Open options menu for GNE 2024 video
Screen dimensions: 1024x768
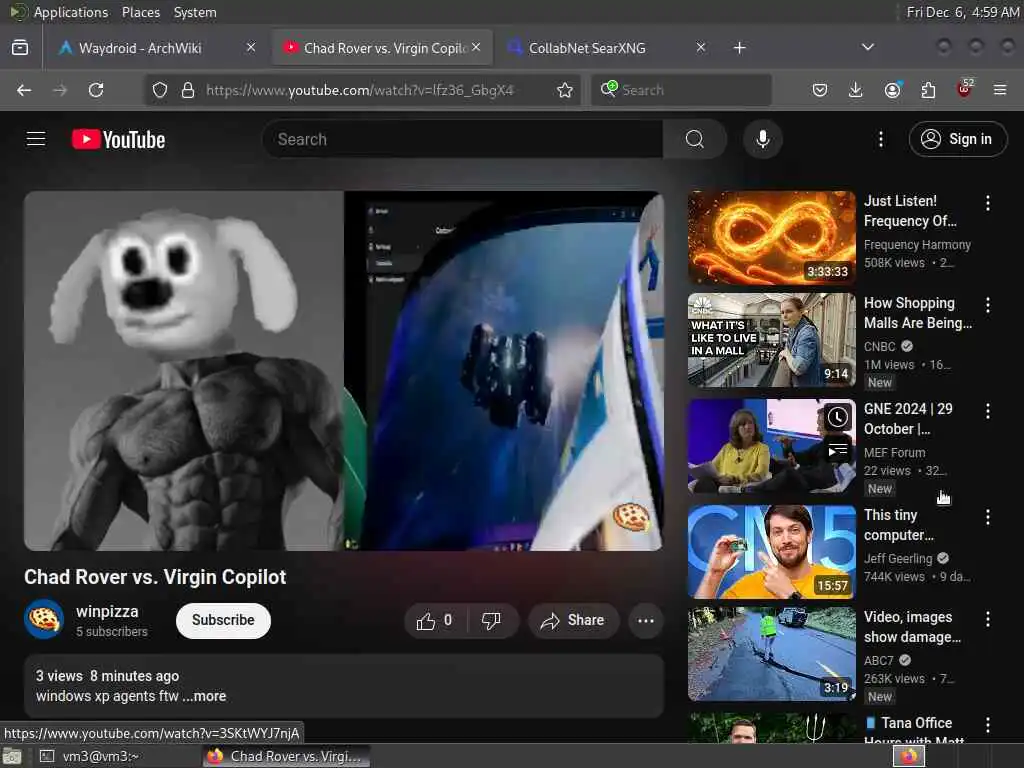click(x=987, y=411)
